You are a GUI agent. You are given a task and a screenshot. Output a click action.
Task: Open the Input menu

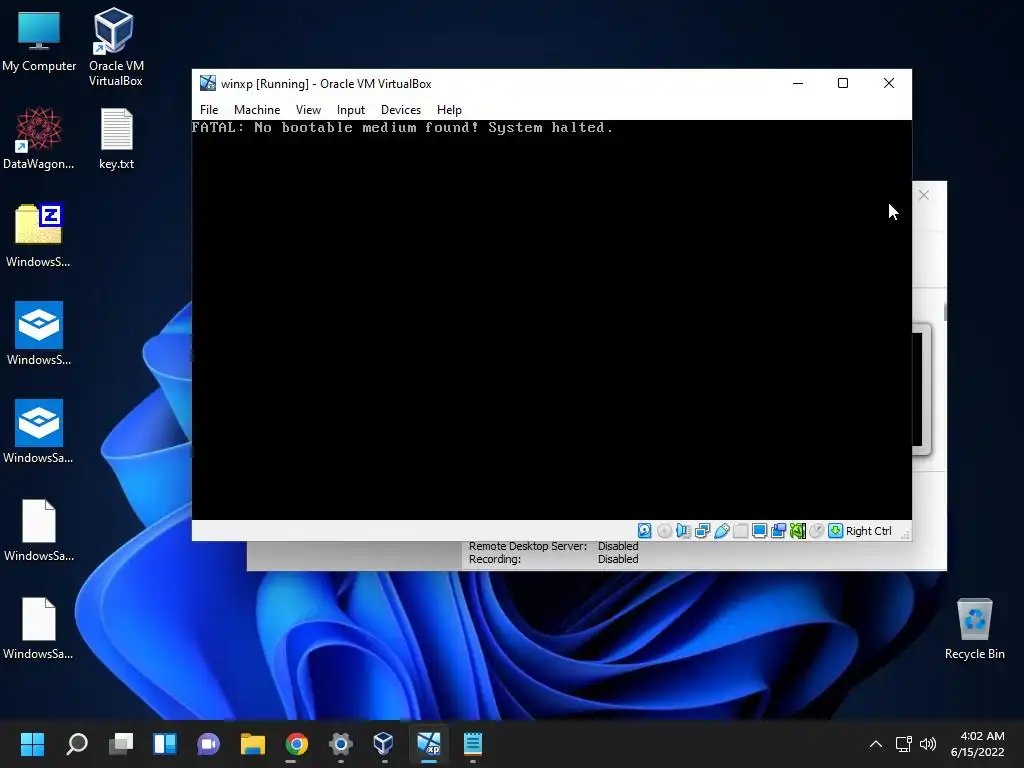[x=351, y=110]
